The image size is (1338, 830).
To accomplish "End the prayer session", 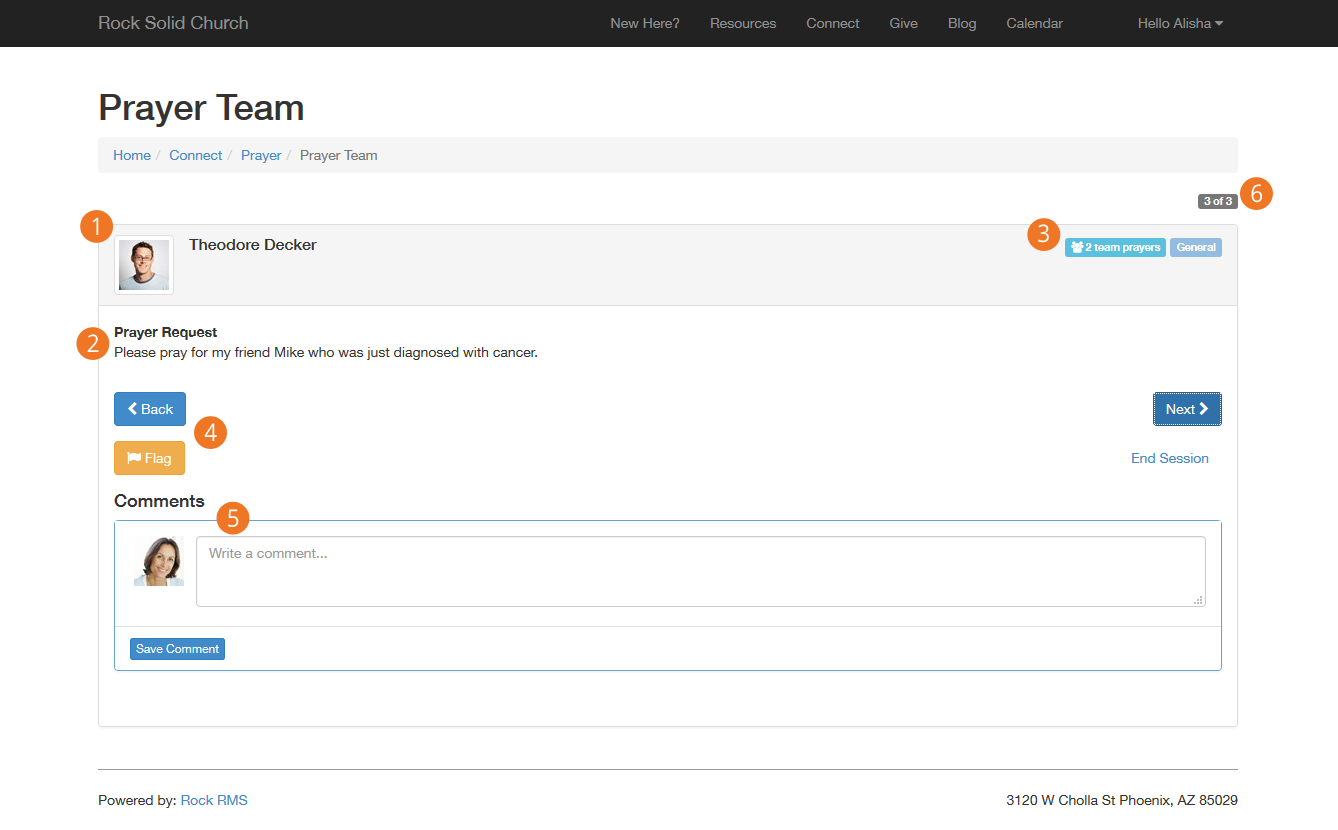I will (x=1170, y=458).
